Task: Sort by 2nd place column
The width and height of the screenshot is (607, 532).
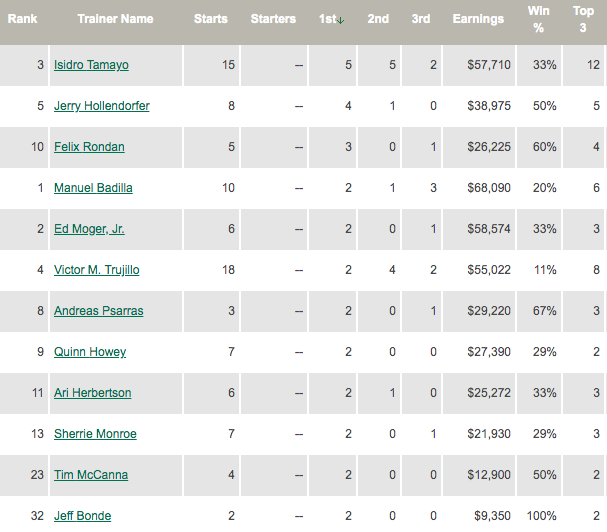Action: (x=378, y=19)
